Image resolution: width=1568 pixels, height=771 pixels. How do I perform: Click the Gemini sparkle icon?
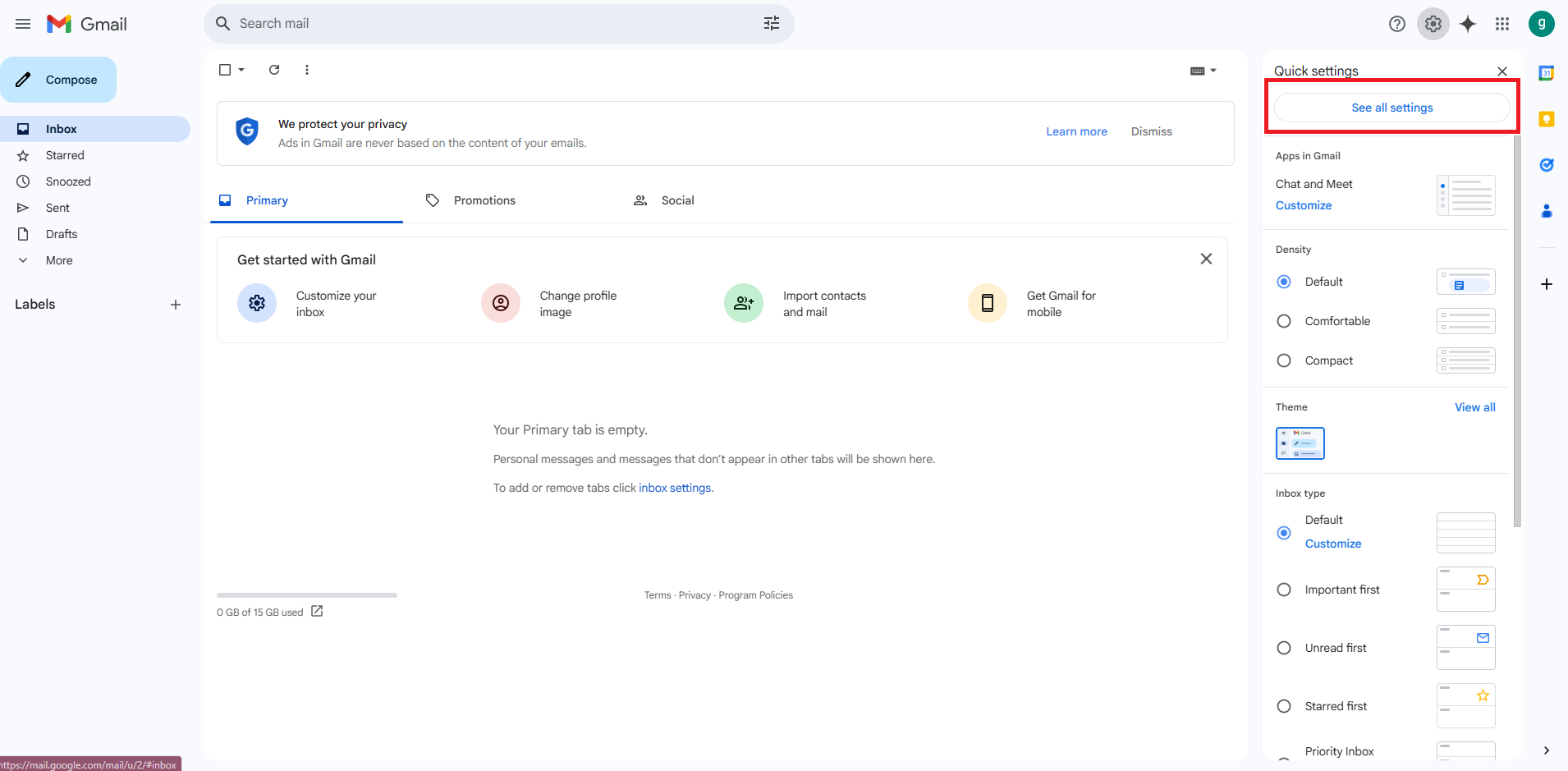click(x=1468, y=24)
